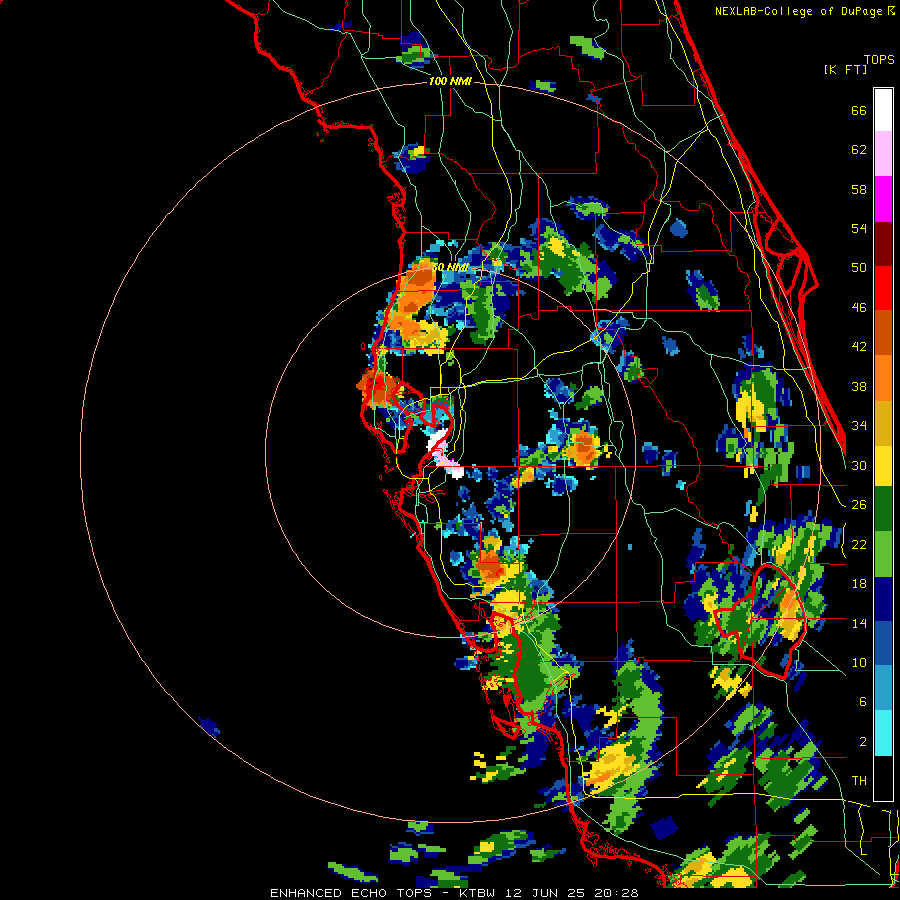Select the 38 value on the scale
Image resolution: width=900 pixels, height=900 pixels.
pos(859,386)
